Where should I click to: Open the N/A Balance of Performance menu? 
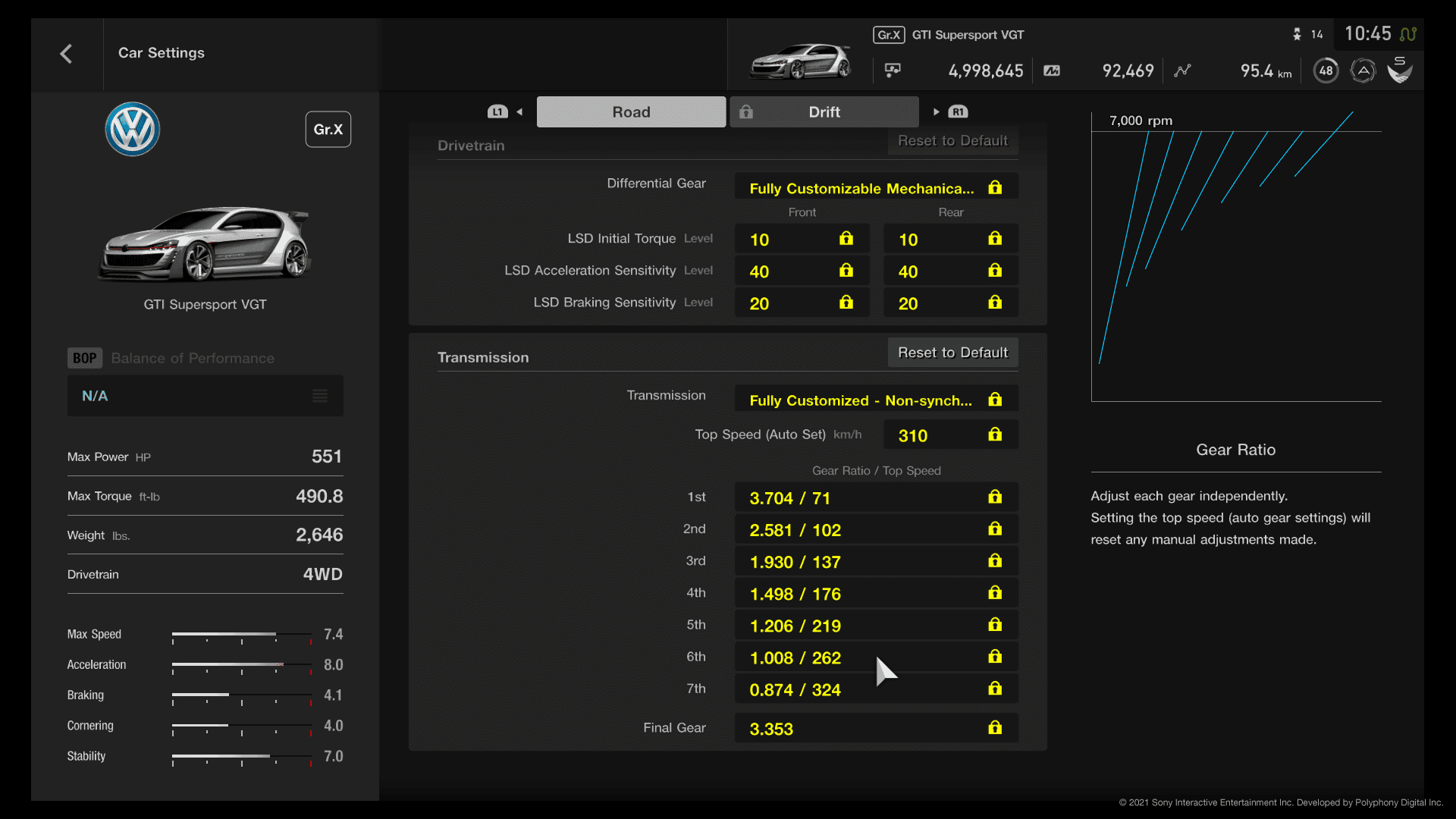(205, 396)
